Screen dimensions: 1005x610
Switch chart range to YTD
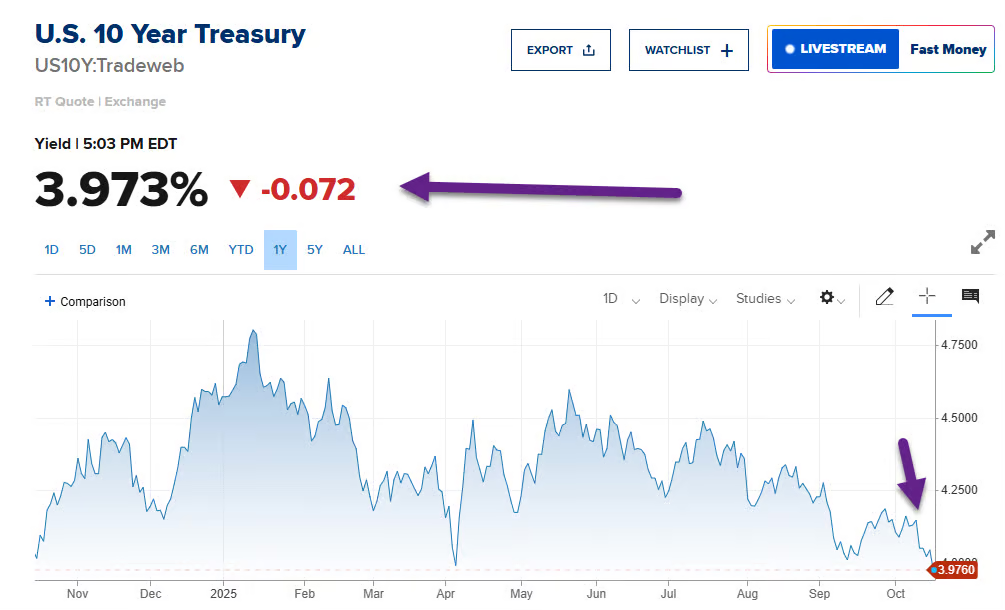pyautogui.click(x=241, y=250)
